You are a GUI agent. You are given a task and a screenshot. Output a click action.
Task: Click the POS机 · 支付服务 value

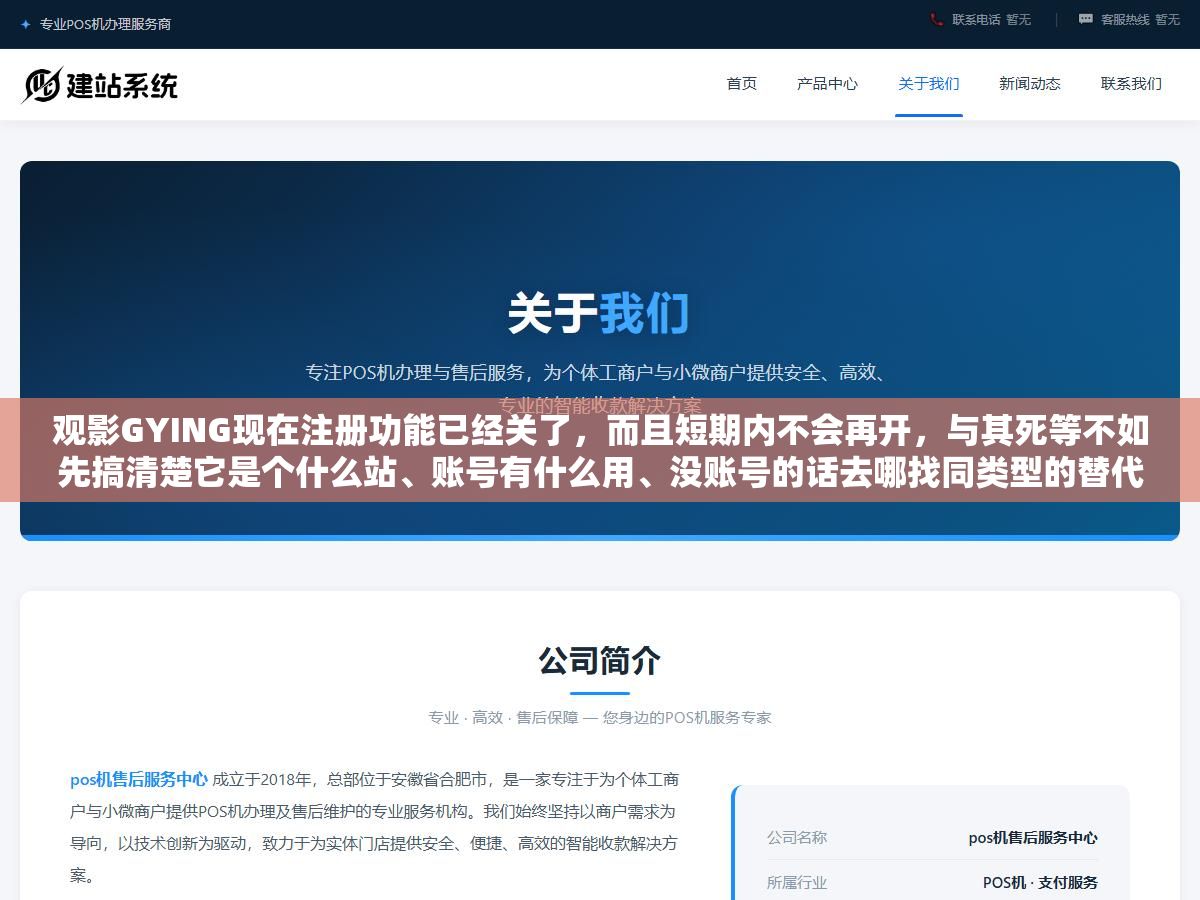1040,882
